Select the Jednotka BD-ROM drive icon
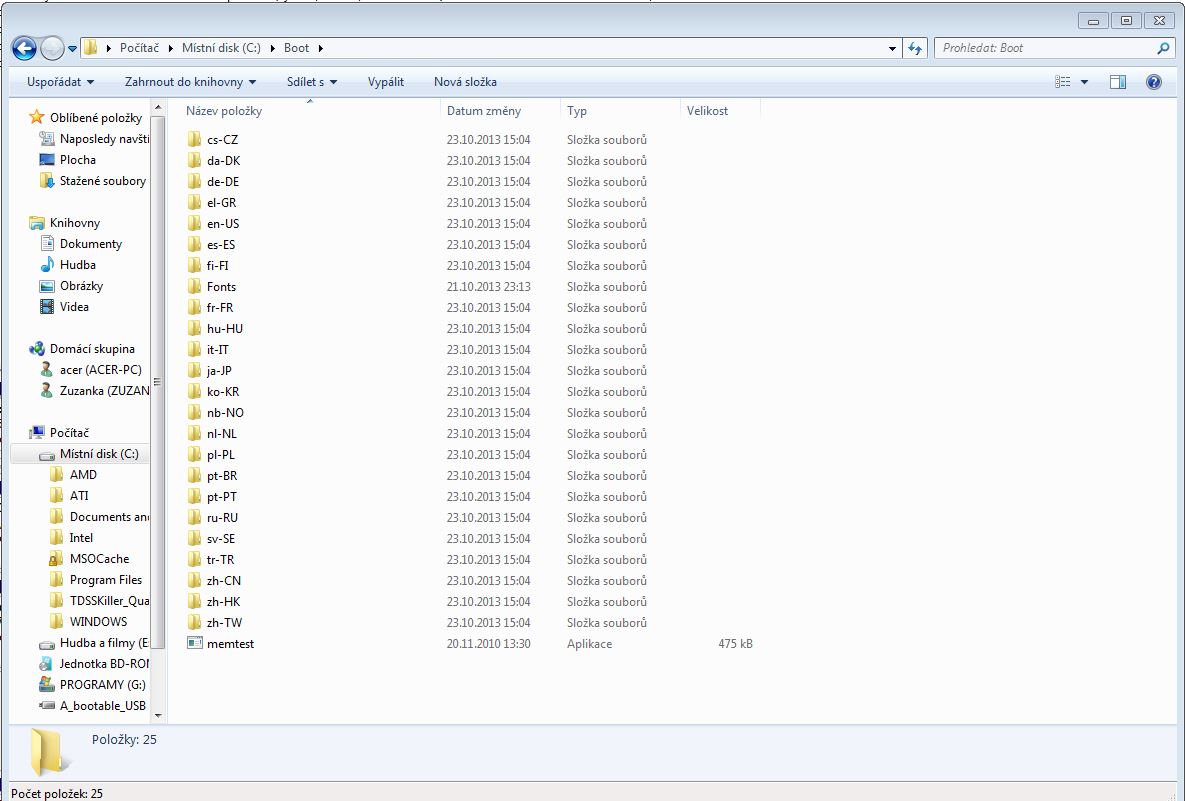Viewport: 1185px width, 801px height. (x=47, y=663)
